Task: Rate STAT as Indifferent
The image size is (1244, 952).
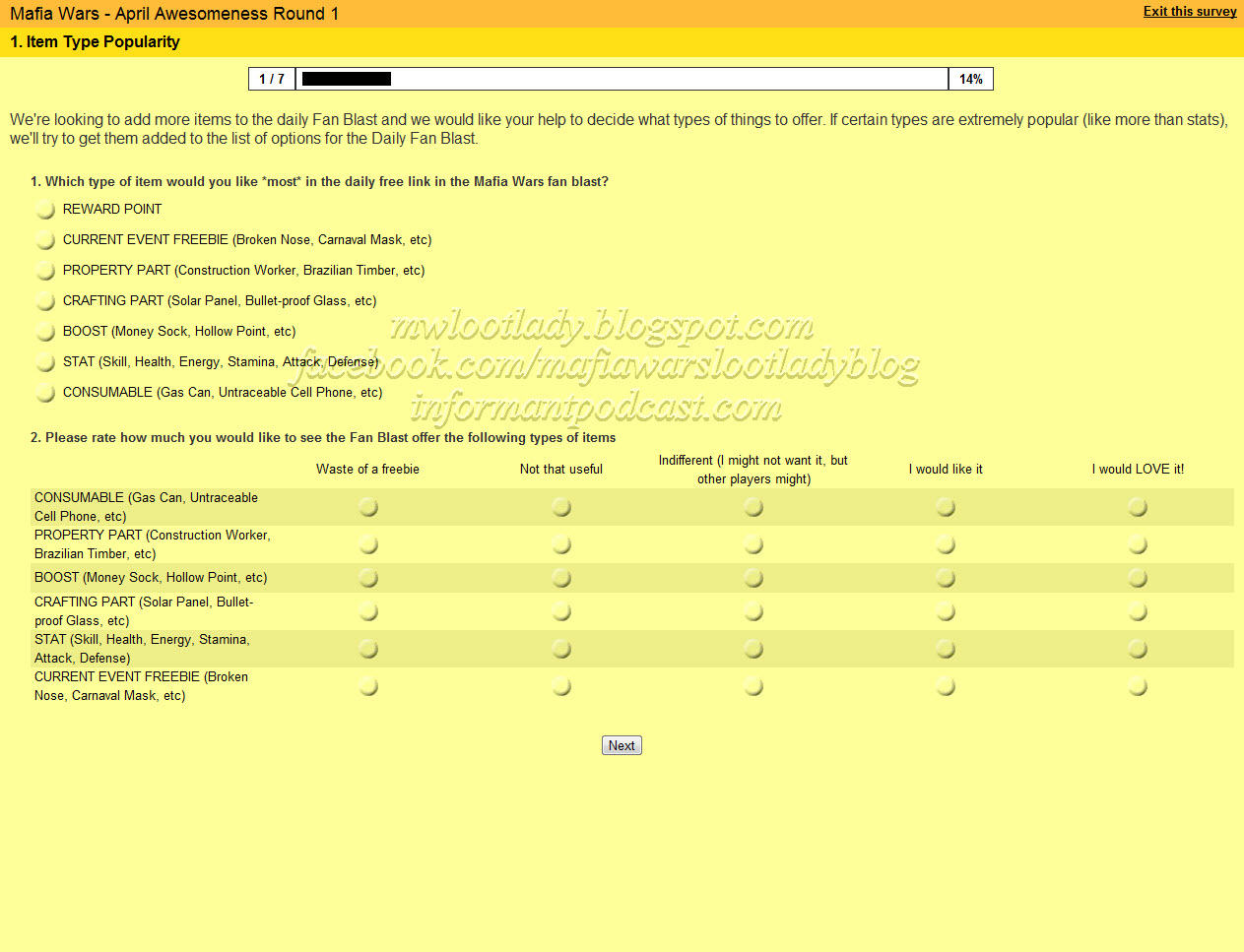Action: pyautogui.click(x=753, y=649)
